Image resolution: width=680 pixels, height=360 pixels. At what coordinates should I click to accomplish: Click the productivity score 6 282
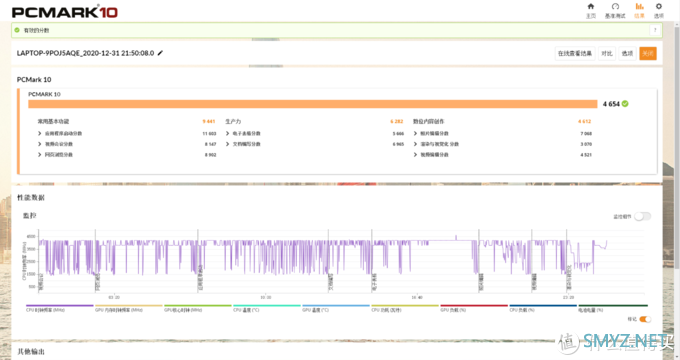tap(397, 121)
